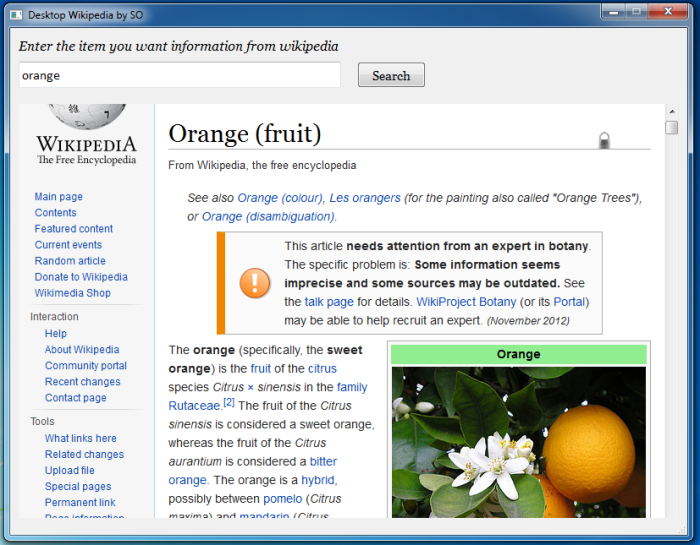
Task: Open Special pages link
Action: click(78, 487)
